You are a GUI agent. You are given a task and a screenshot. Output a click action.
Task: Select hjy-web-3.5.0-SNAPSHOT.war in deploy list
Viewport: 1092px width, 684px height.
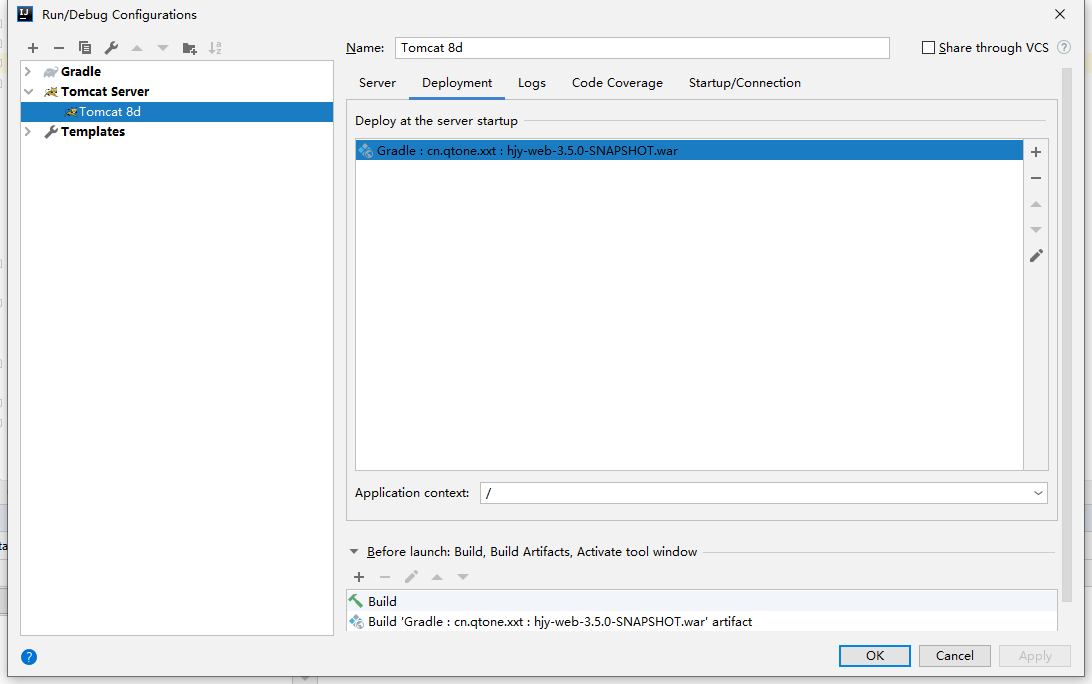click(689, 150)
